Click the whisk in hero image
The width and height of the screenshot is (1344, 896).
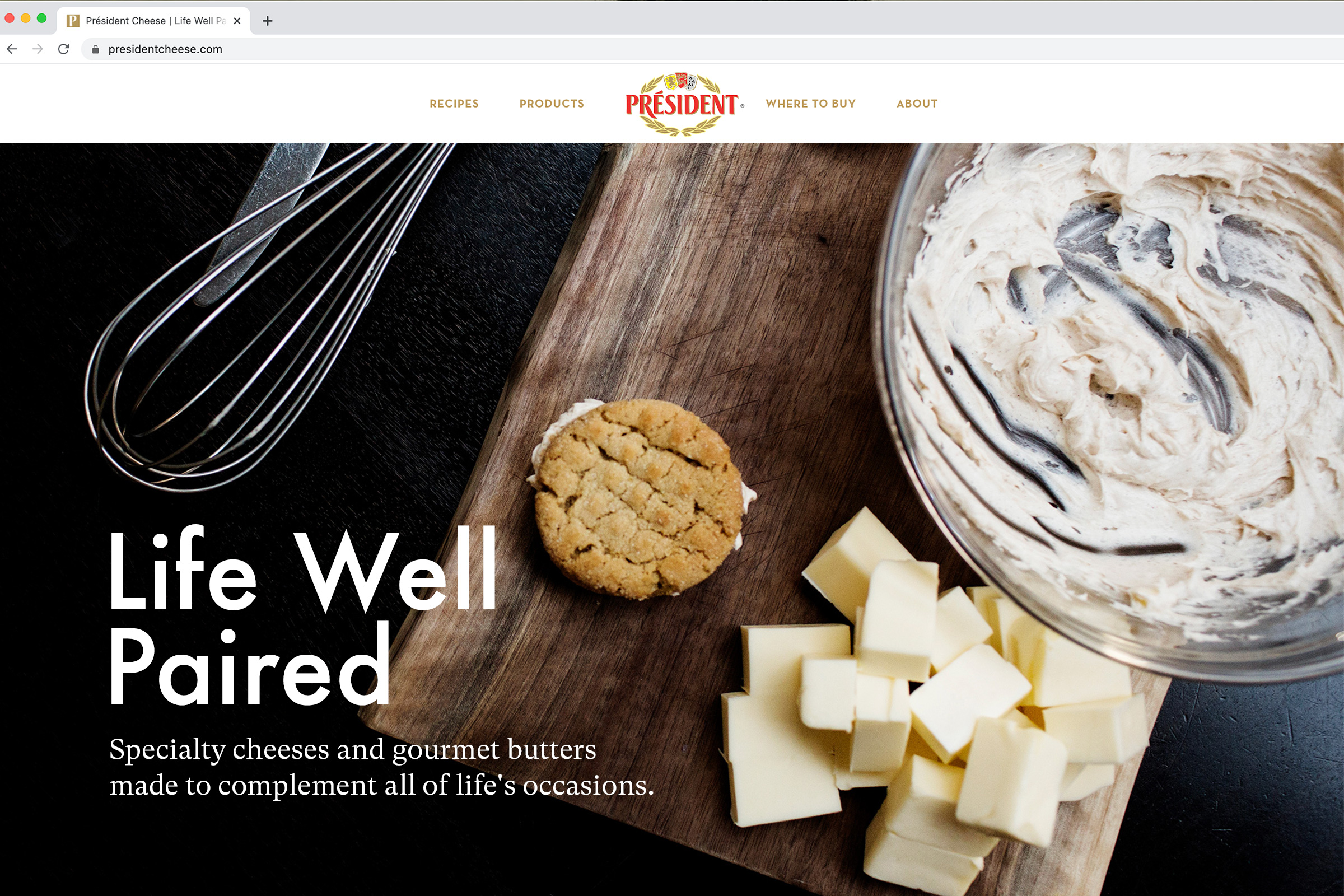pos(269,314)
